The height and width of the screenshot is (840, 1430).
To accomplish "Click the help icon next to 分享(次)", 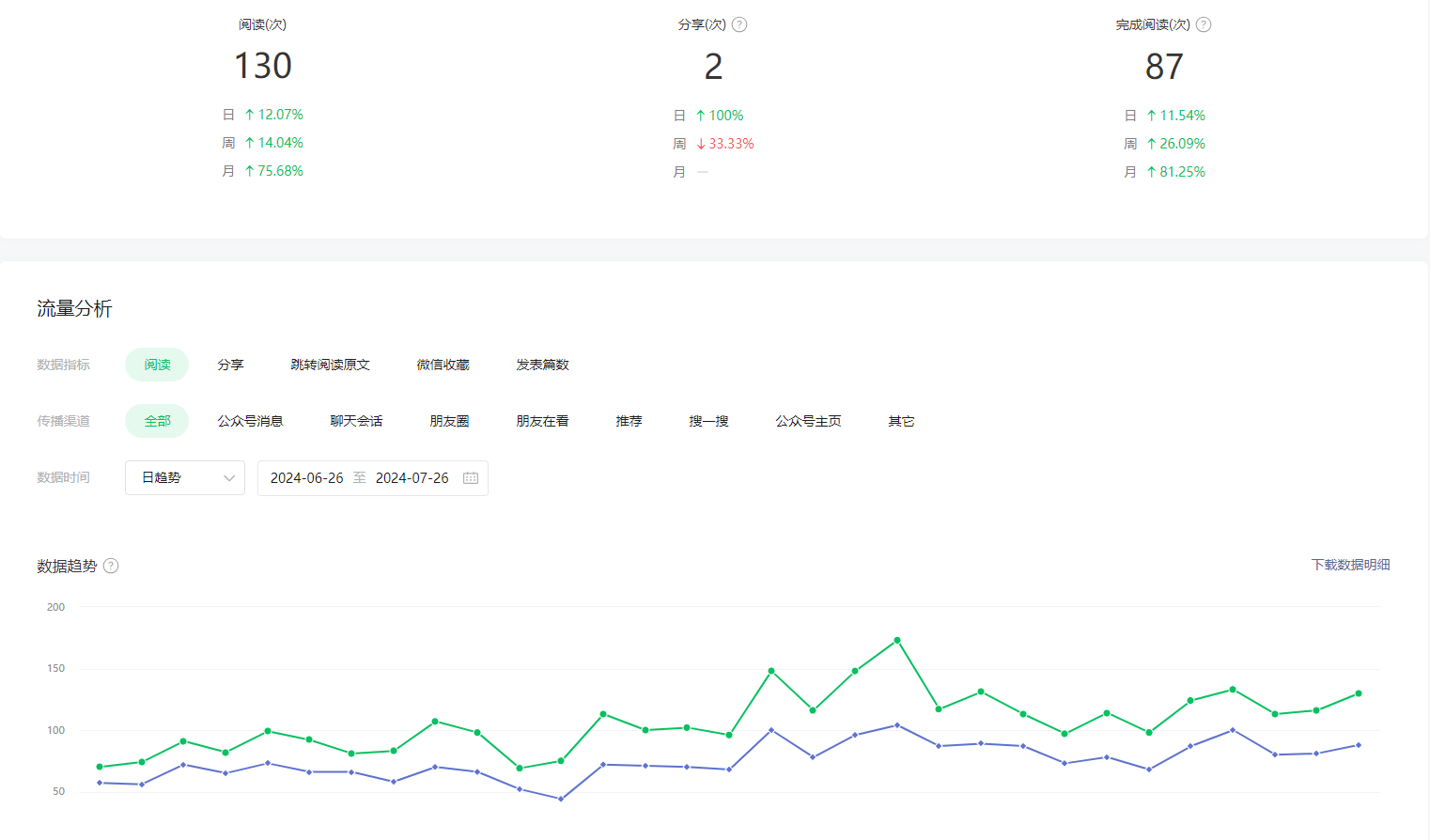I will (739, 24).
